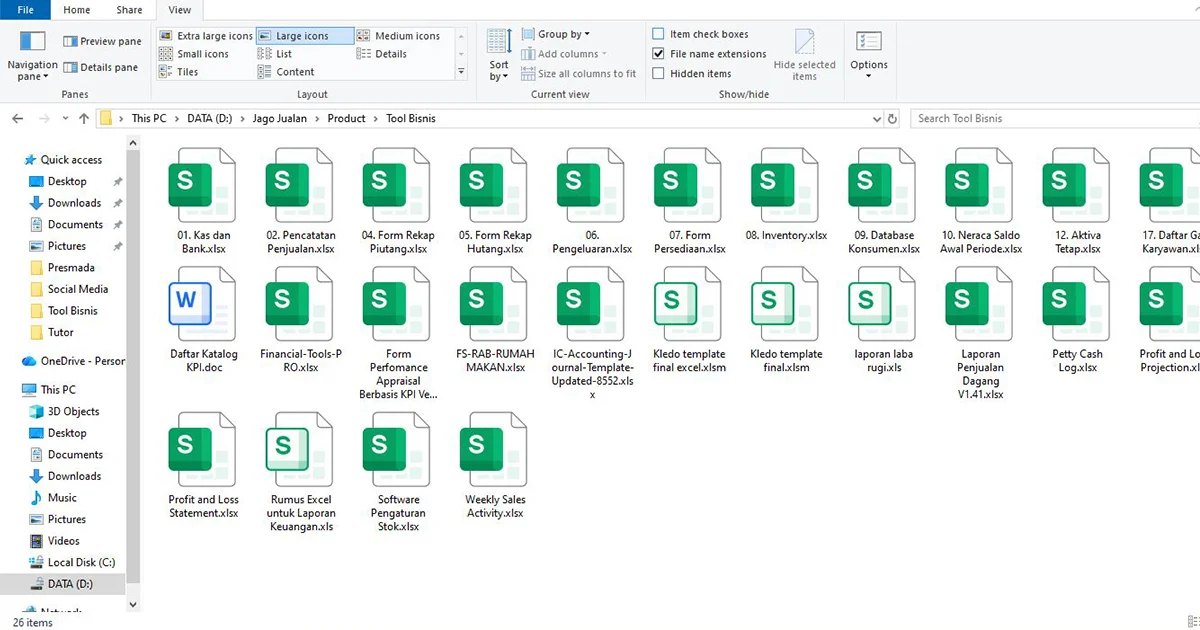Select 06. Pengeluaran.xlsx file icon
The image size is (1200, 630).
tap(591, 186)
